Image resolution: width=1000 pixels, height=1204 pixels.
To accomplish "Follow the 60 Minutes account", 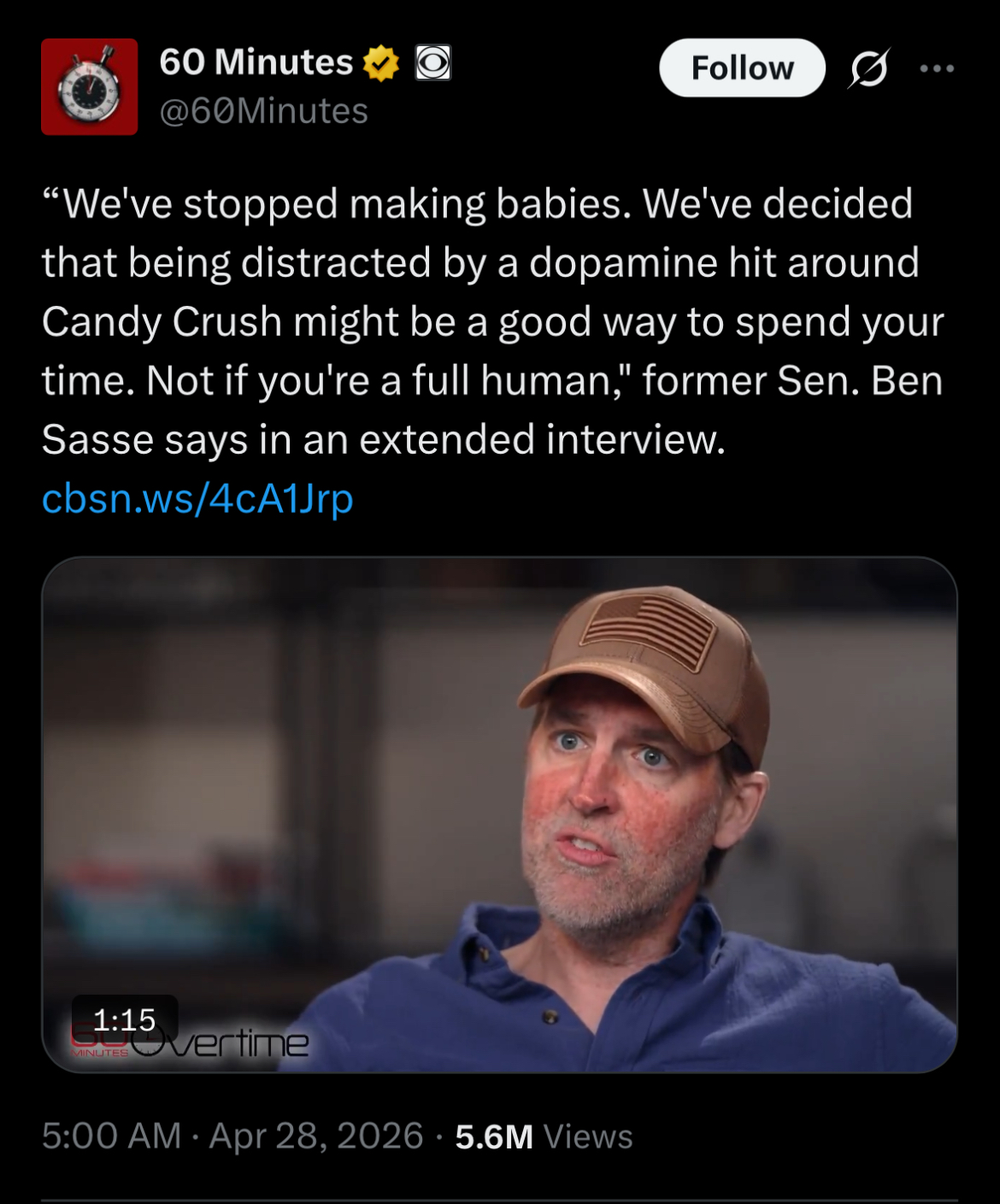I will point(742,68).
